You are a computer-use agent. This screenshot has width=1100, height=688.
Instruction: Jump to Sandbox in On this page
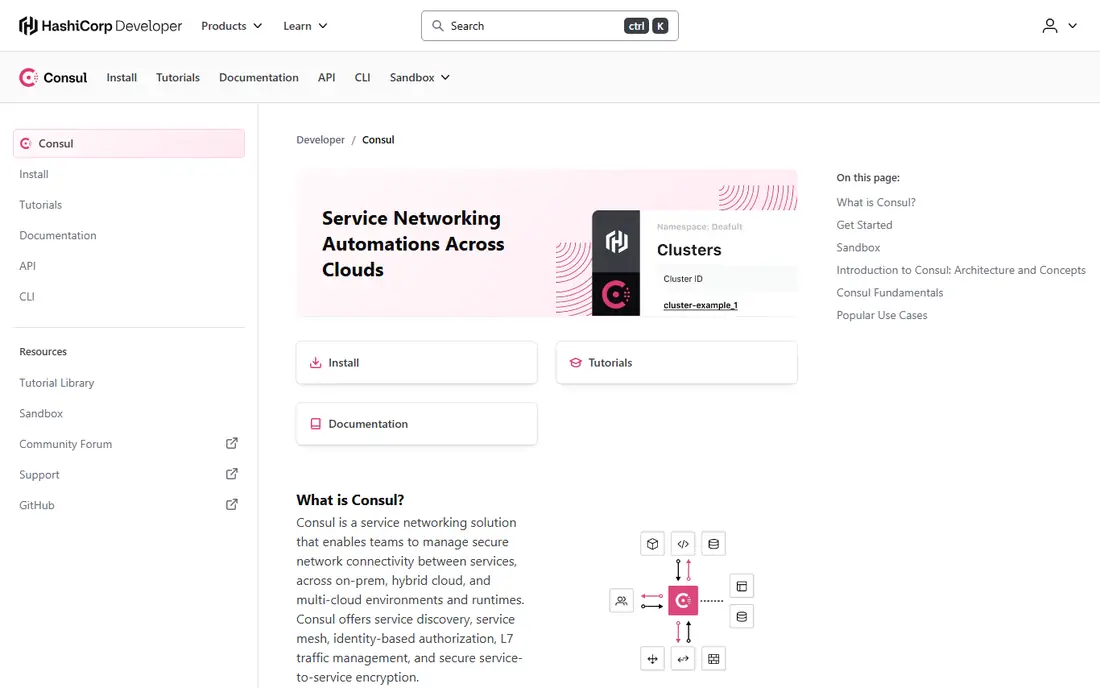[858, 248]
